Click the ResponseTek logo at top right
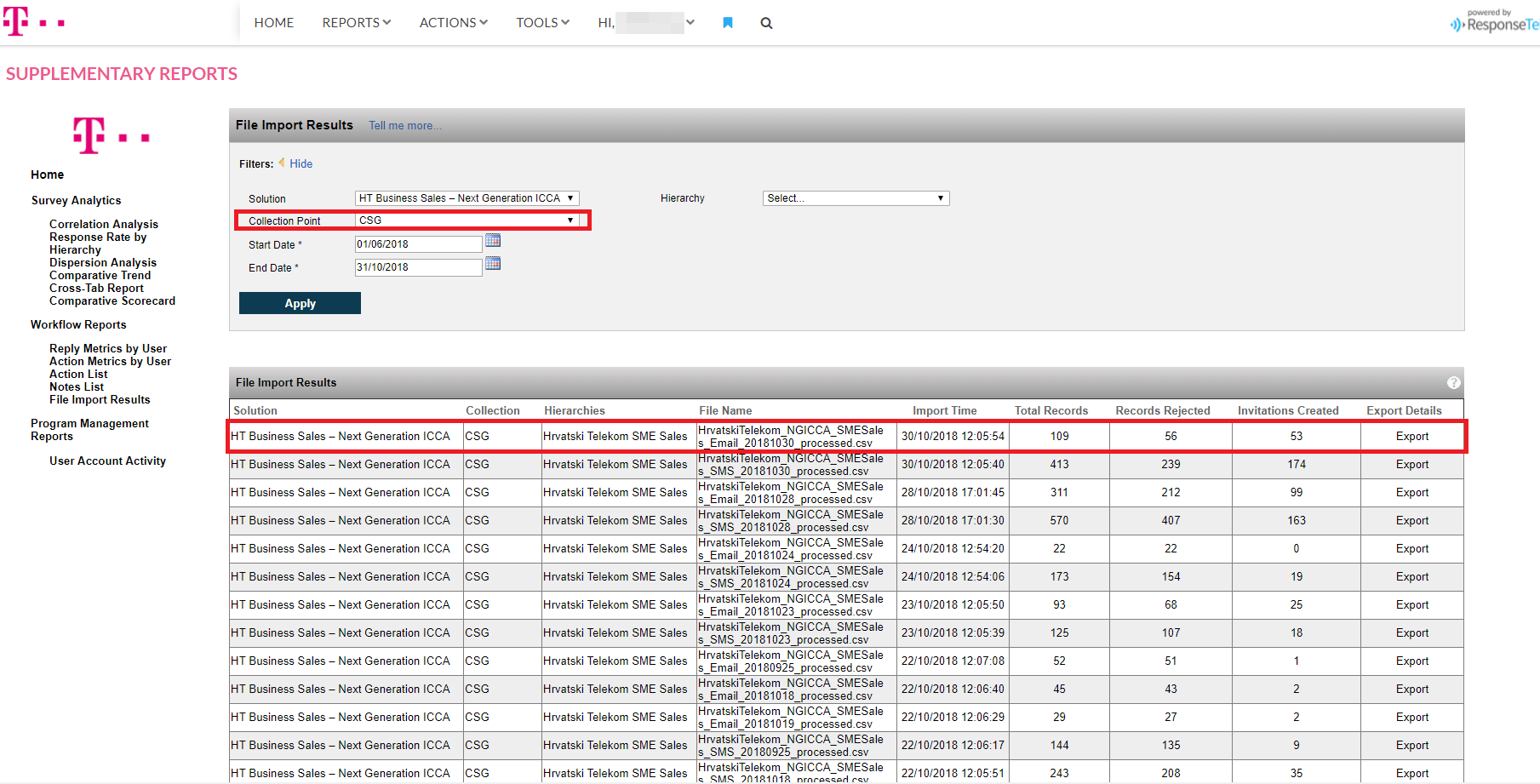1540x784 pixels. (1495, 23)
